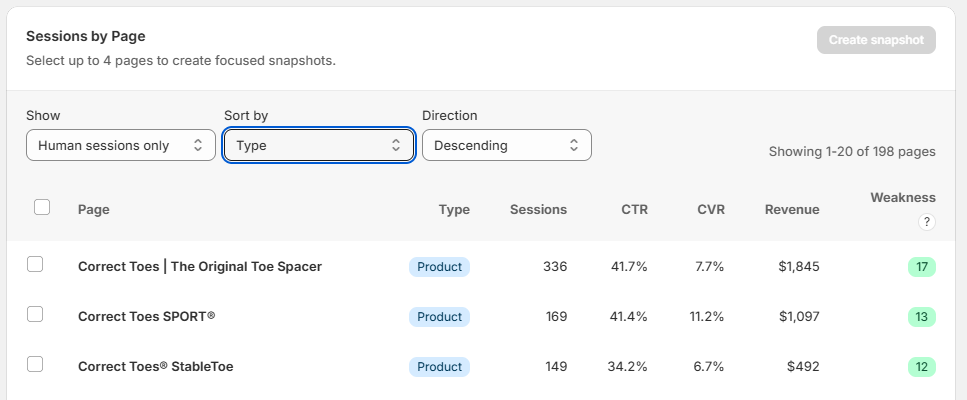Screen dimensions: 967x400
Task: Click the $1,845 revenue value
Action: [x=799, y=267]
